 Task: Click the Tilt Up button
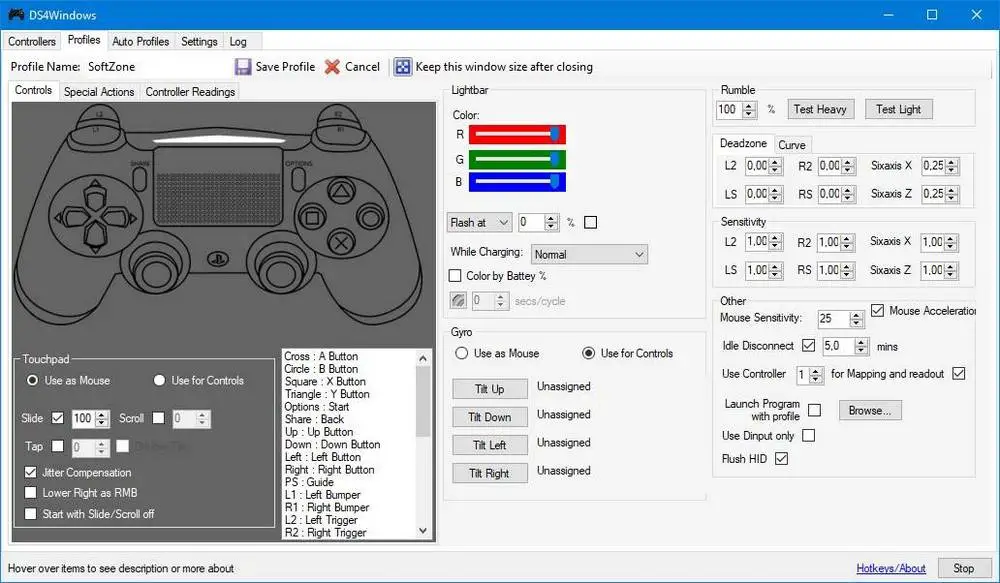click(489, 388)
